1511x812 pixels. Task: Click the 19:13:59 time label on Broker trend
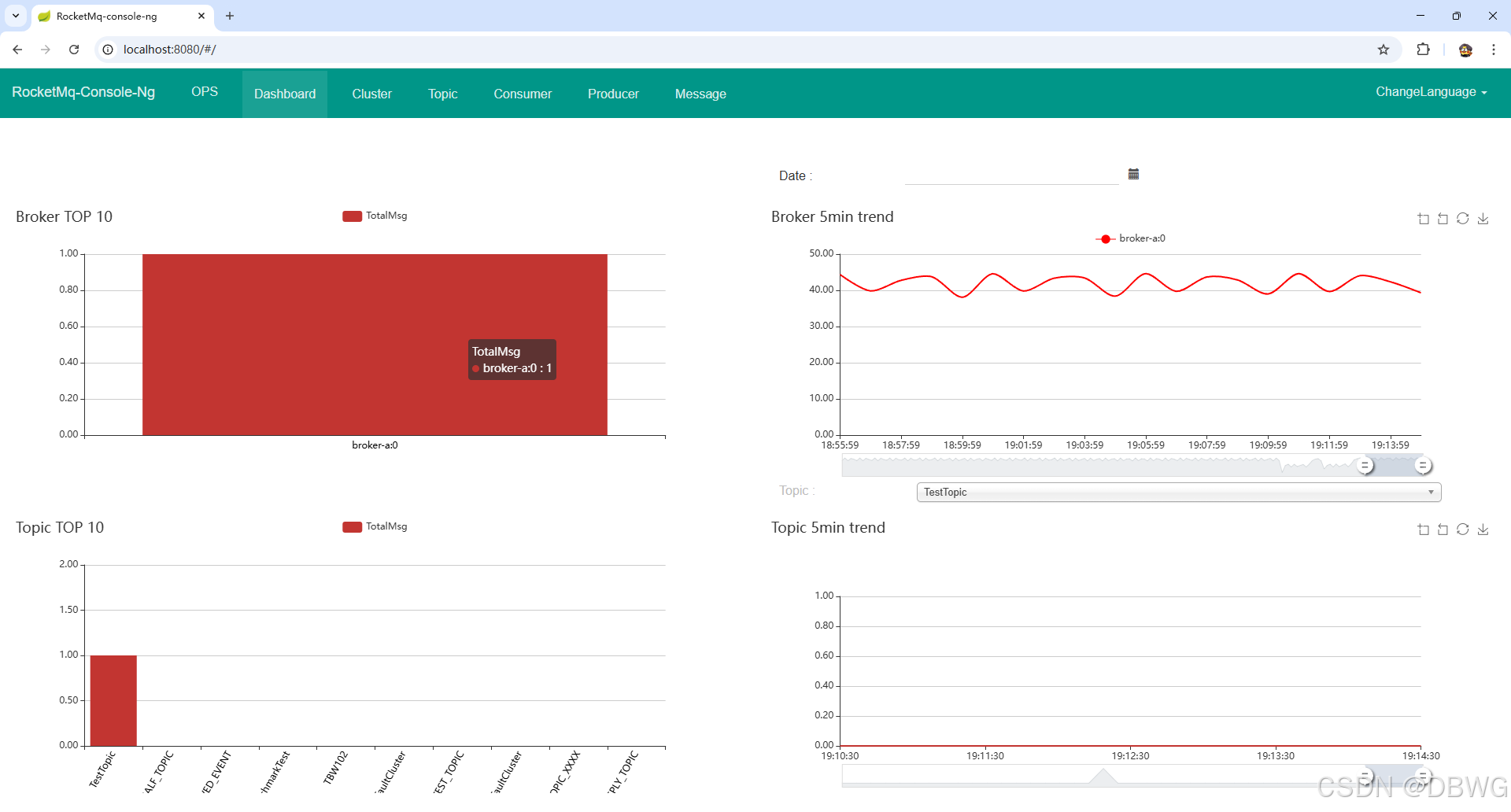1391,445
